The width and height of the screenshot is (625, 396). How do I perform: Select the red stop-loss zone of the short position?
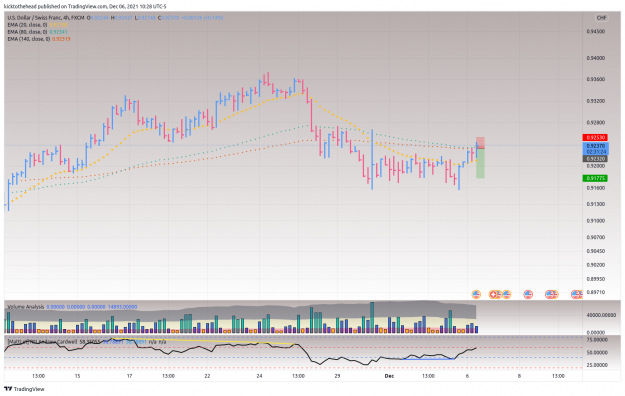coord(480,143)
